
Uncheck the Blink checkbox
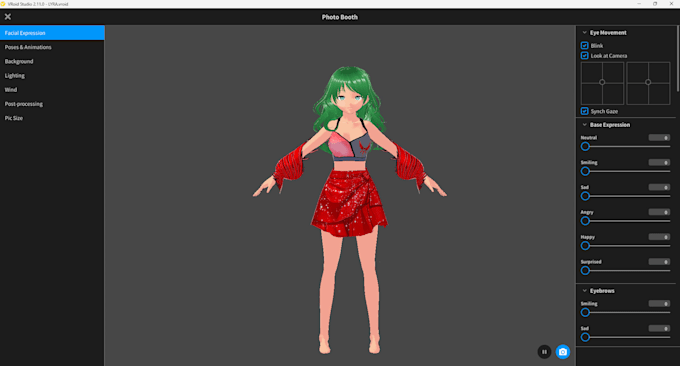[585, 46]
